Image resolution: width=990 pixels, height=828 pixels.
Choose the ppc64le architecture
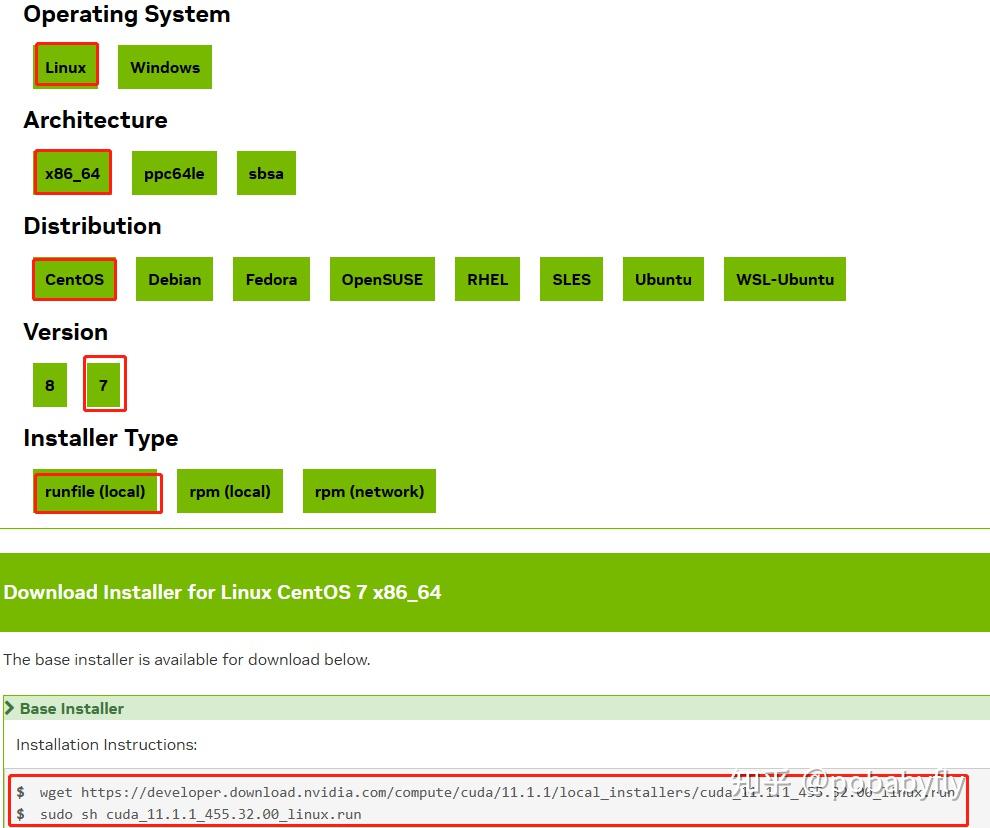[174, 172]
